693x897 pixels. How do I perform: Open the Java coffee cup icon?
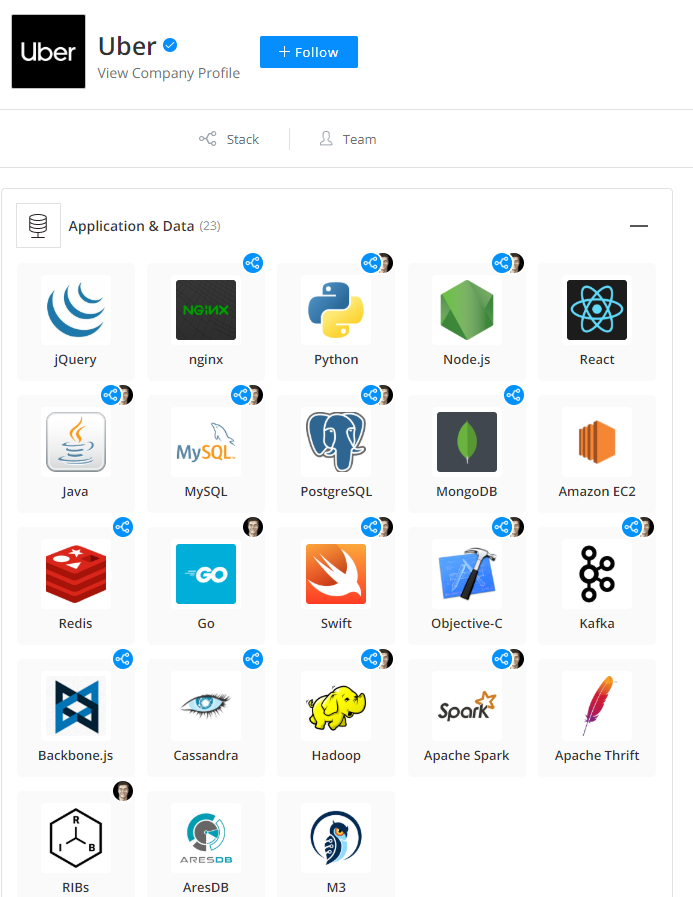click(76, 442)
